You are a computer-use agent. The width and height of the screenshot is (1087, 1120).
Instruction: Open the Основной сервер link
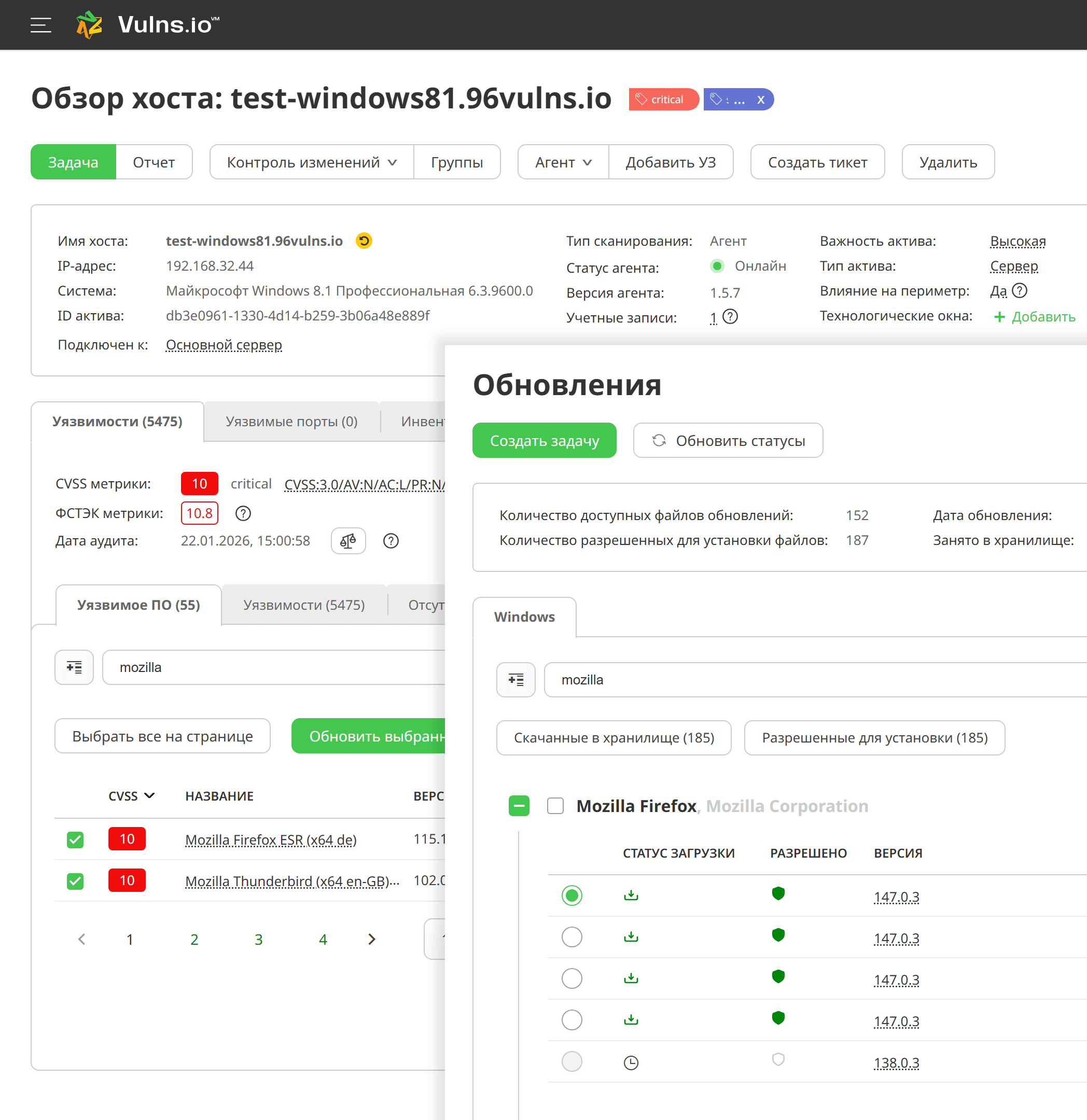click(x=224, y=345)
